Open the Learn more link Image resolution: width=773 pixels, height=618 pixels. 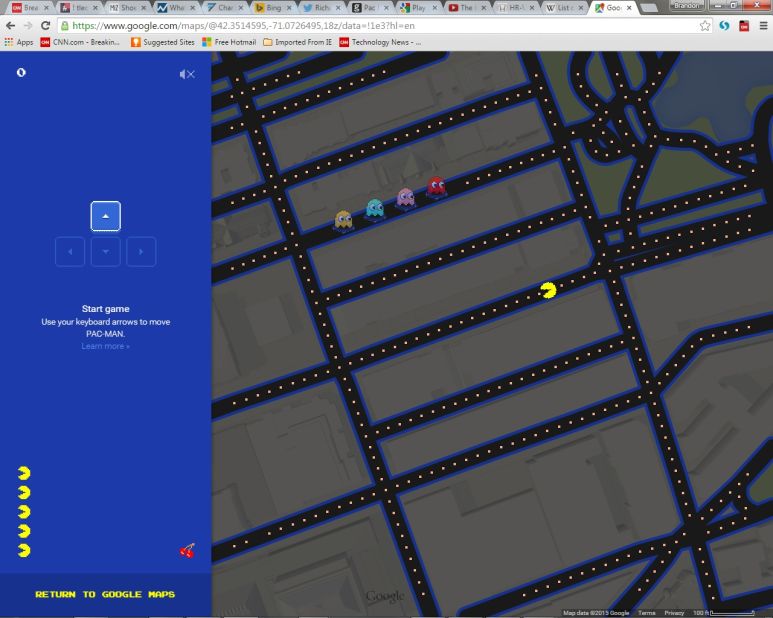click(x=105, y=346)
